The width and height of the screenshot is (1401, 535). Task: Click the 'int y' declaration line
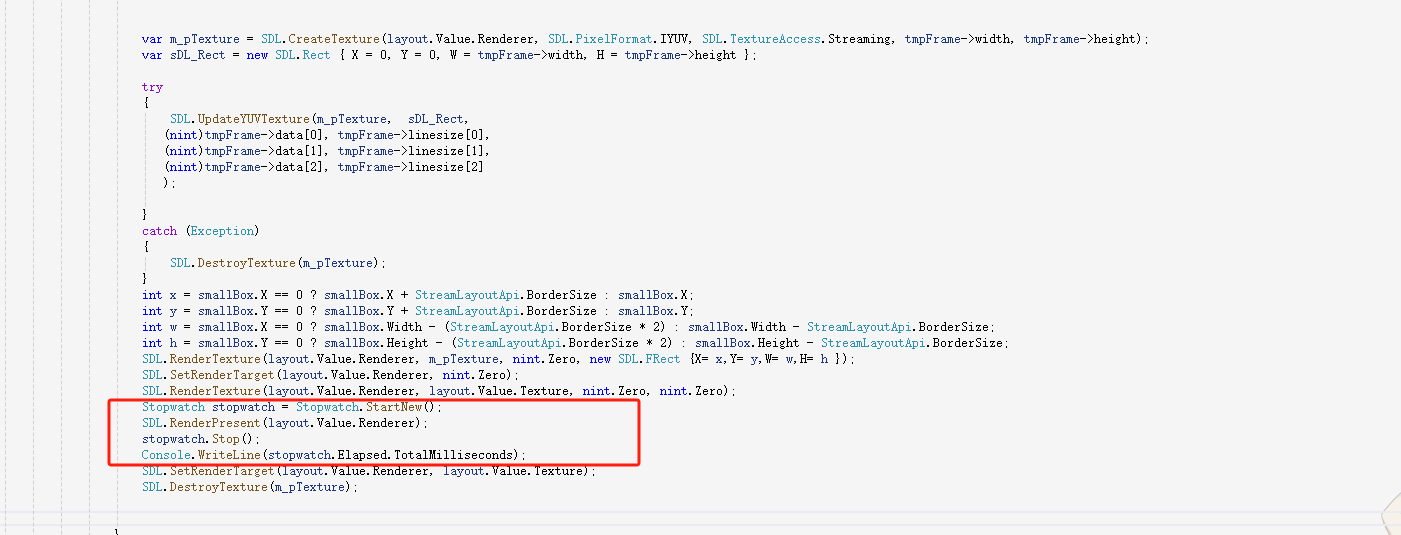coord(418,311)
